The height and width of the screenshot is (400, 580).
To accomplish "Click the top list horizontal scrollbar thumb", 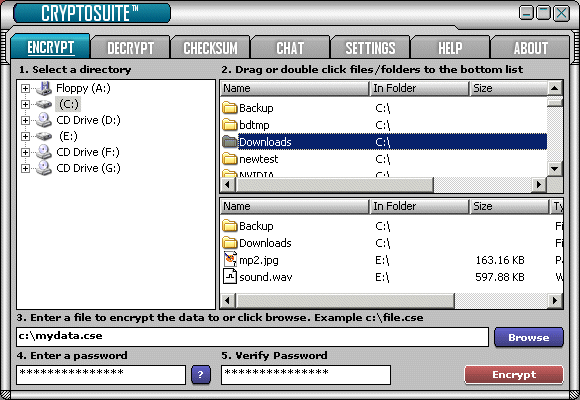I will click(x=334, y=184).
